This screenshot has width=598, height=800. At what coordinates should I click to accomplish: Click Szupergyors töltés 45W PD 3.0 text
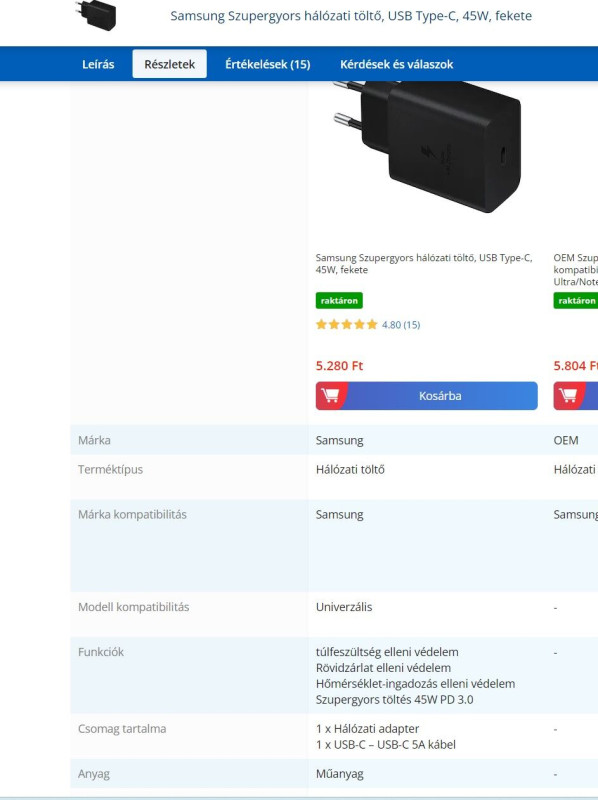394,699
